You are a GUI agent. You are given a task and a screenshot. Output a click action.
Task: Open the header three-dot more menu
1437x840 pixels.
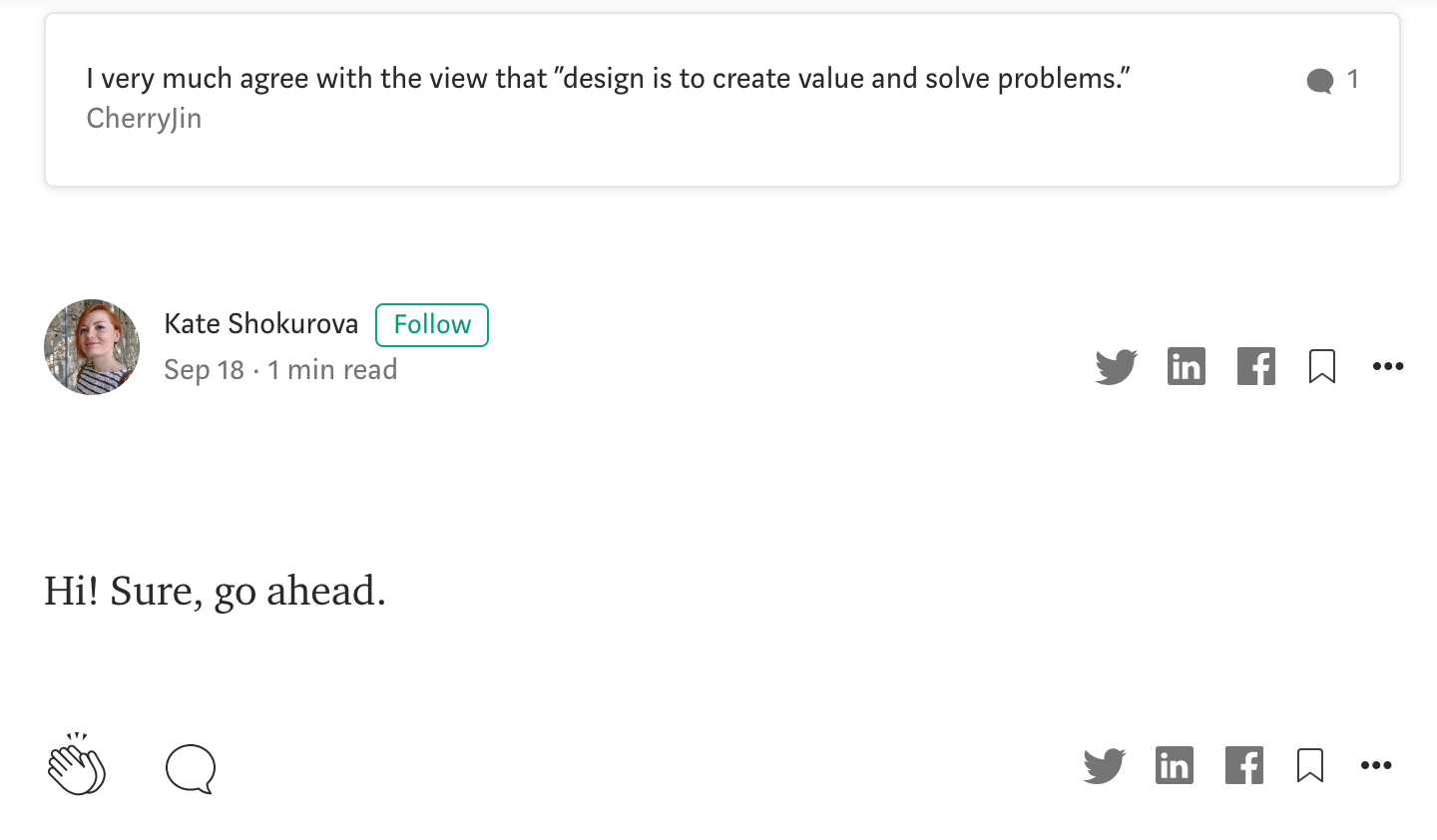pyautogui.click(x=1387, y=366)
